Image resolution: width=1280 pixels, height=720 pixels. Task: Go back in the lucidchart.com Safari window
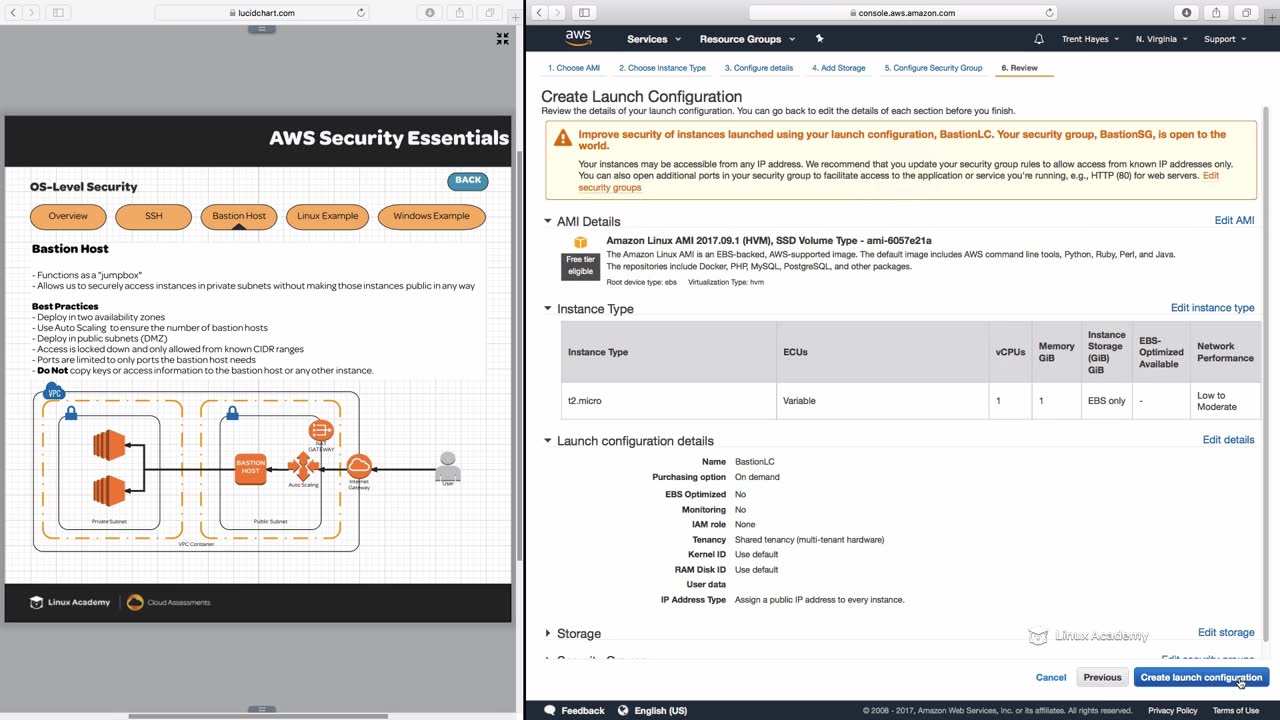coord(13,13)
